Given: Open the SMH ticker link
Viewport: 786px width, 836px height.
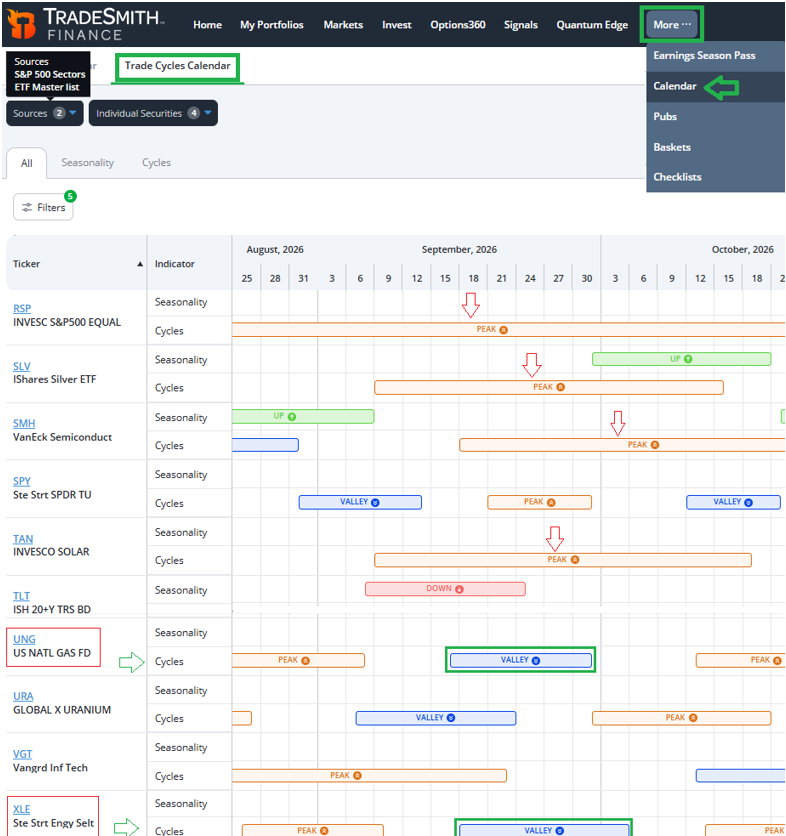Looking at the screenshot, I should point(24,423).
